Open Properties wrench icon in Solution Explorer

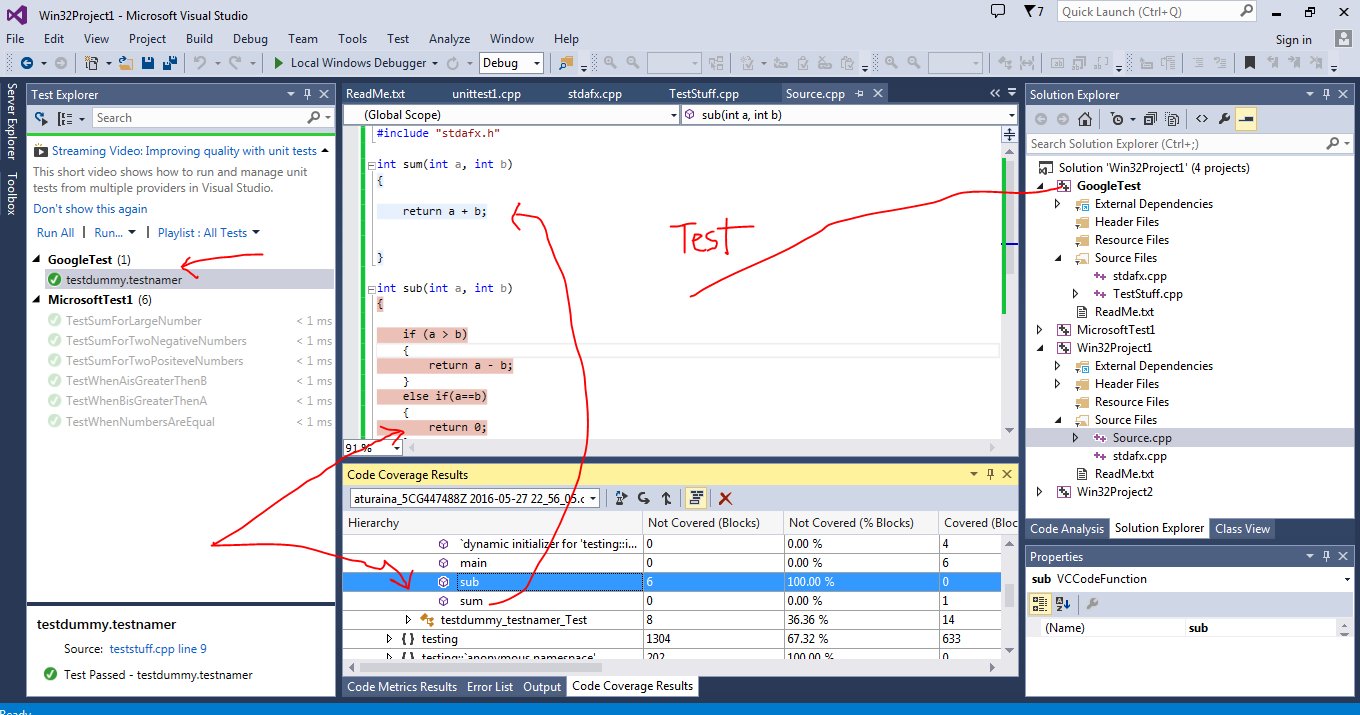(1224, 119)
